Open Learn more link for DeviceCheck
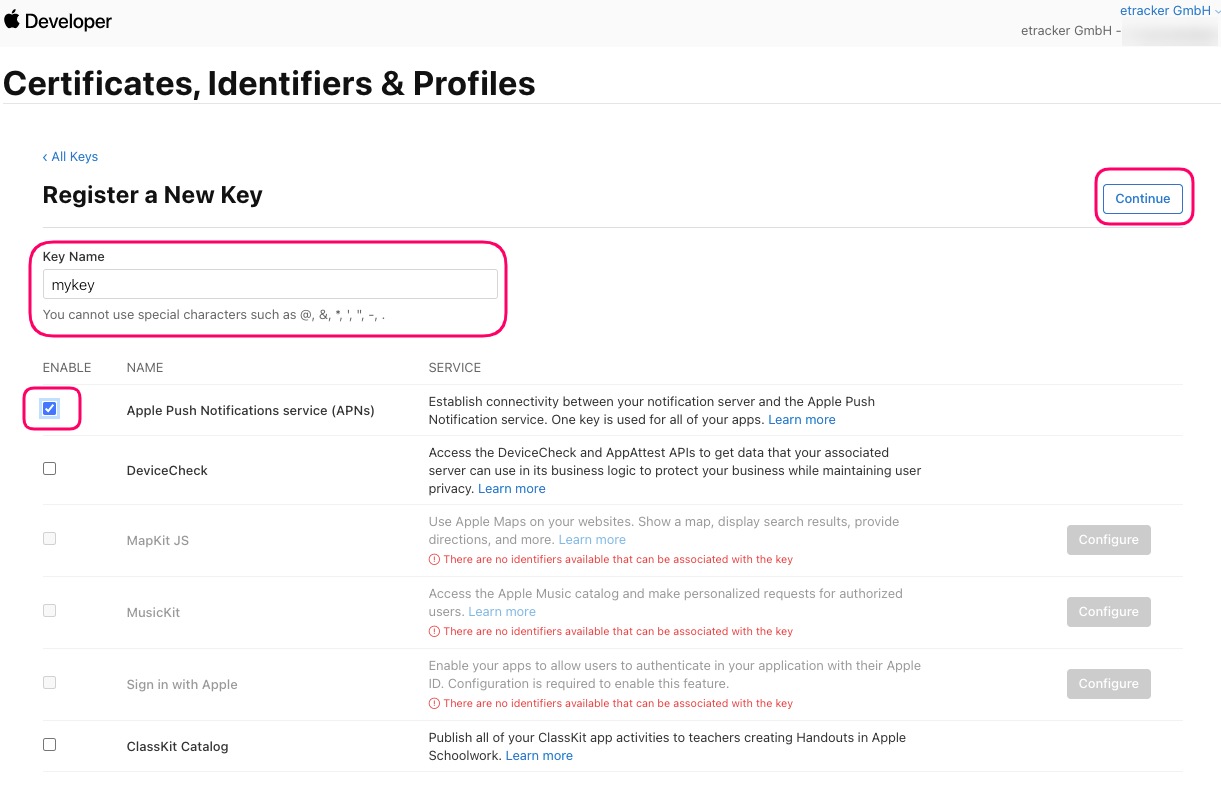The width and height of the screenshot is (1221, 787). coord(512,488)
